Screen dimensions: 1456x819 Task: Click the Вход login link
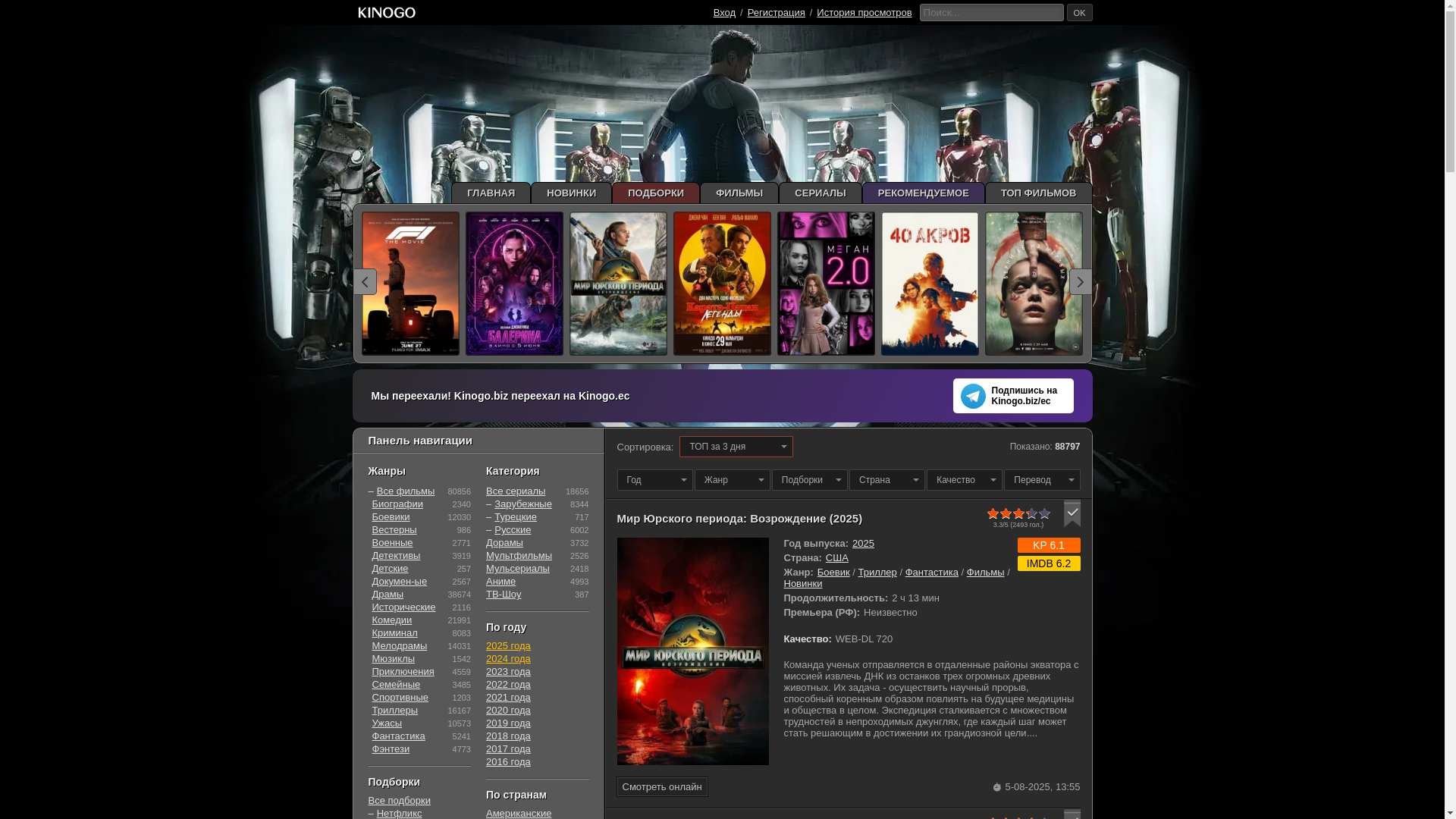point(724,13)
